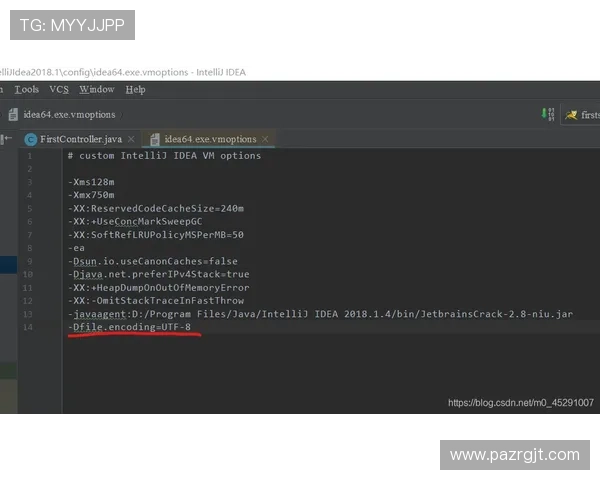
Task: Click the hide tool window arrow icon
Action: 6,139
